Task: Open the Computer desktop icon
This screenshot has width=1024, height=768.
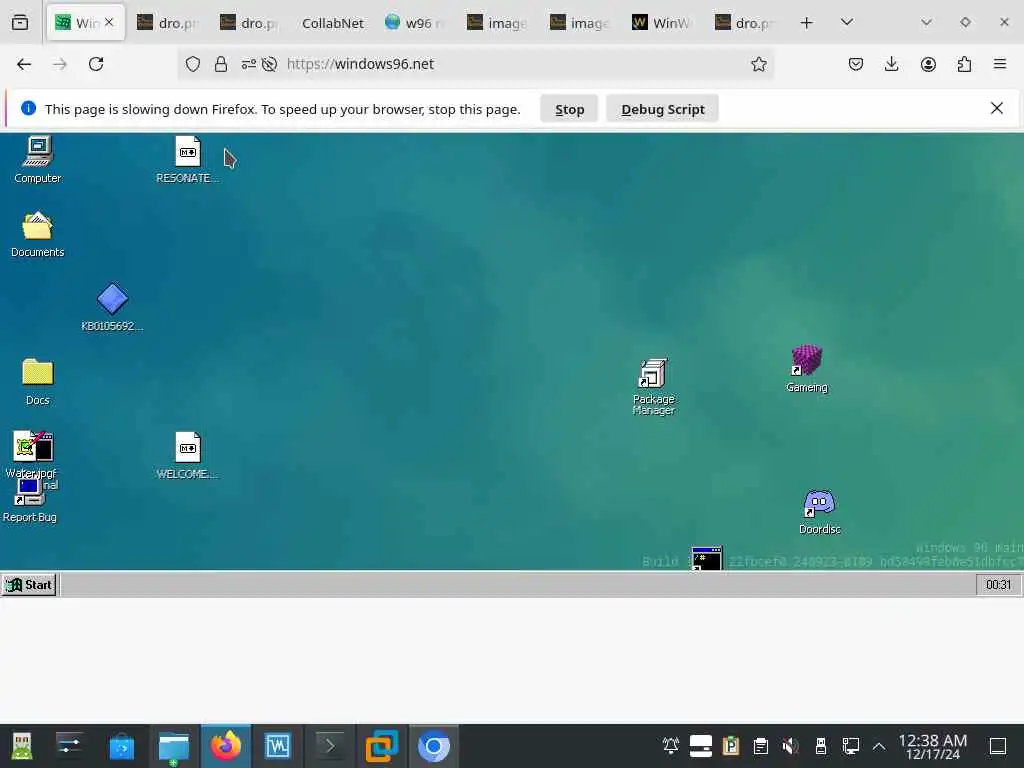Action: point(37,159)
